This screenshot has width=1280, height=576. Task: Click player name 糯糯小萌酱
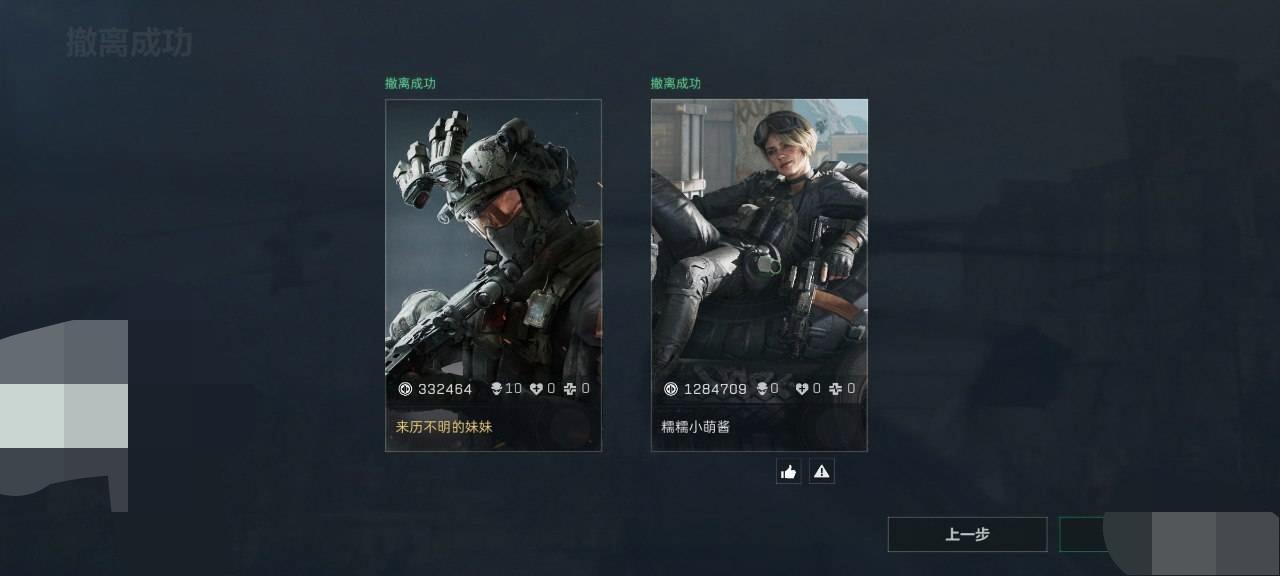pyautogui.click(x=695, y=427)
